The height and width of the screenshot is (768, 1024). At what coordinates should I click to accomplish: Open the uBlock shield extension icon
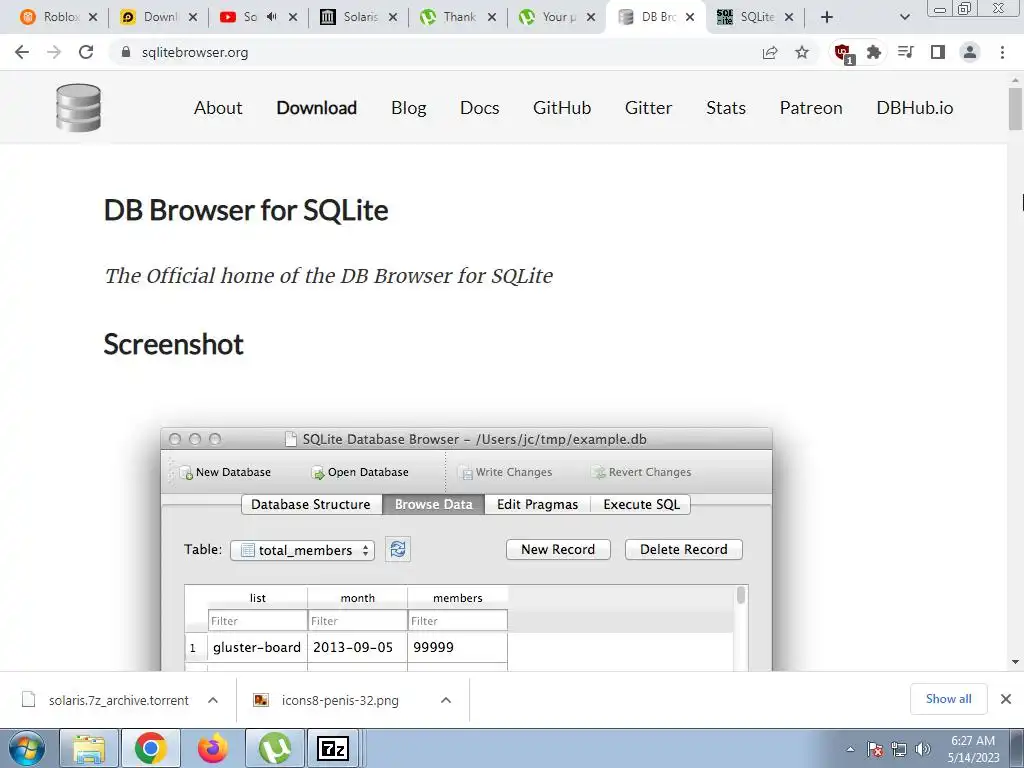point(843,52)
